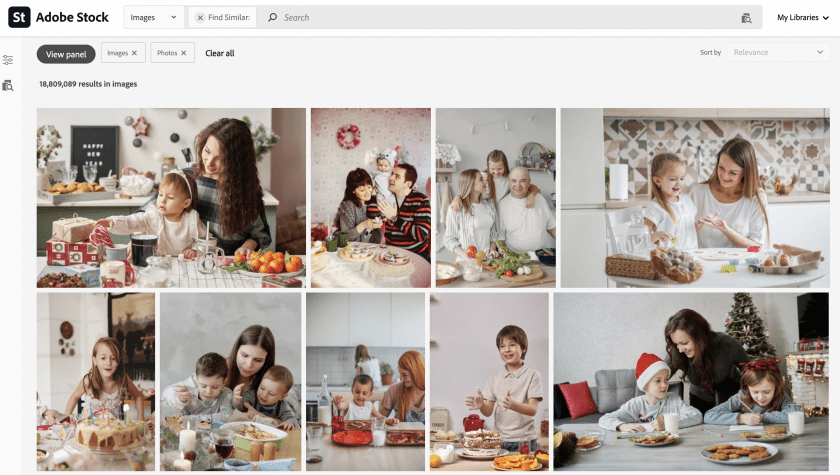Screen dimensions: 840x475
Task: Click the Clear all link
Action: tap(220, 53)
